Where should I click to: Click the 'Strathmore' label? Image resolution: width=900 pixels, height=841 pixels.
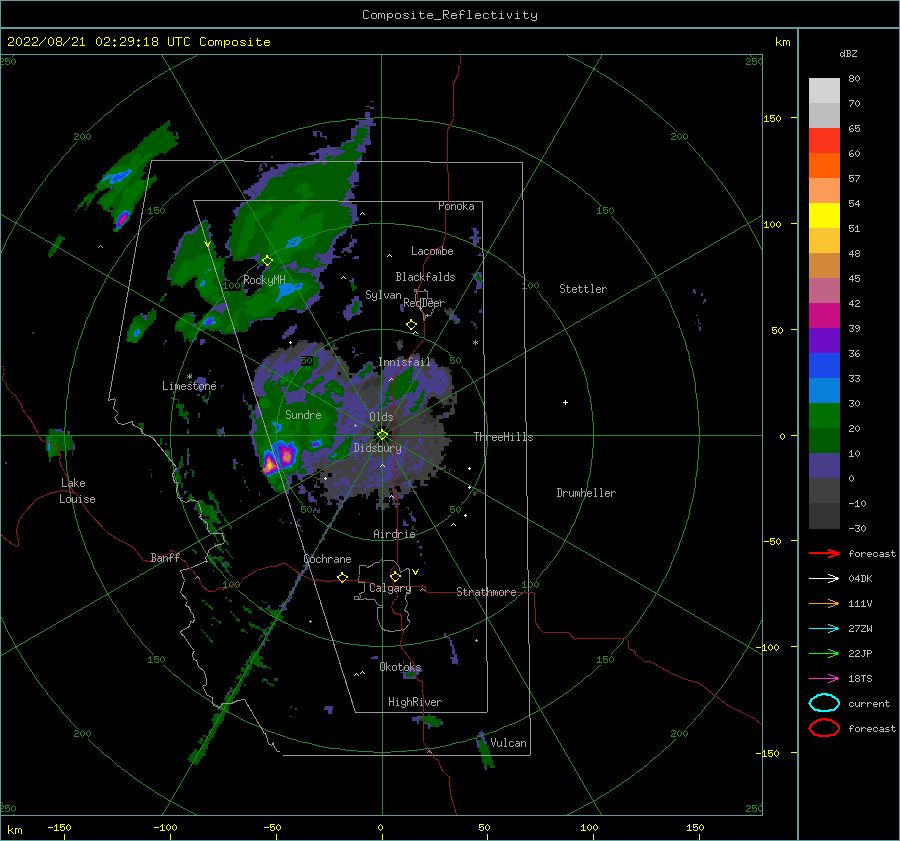486,592
